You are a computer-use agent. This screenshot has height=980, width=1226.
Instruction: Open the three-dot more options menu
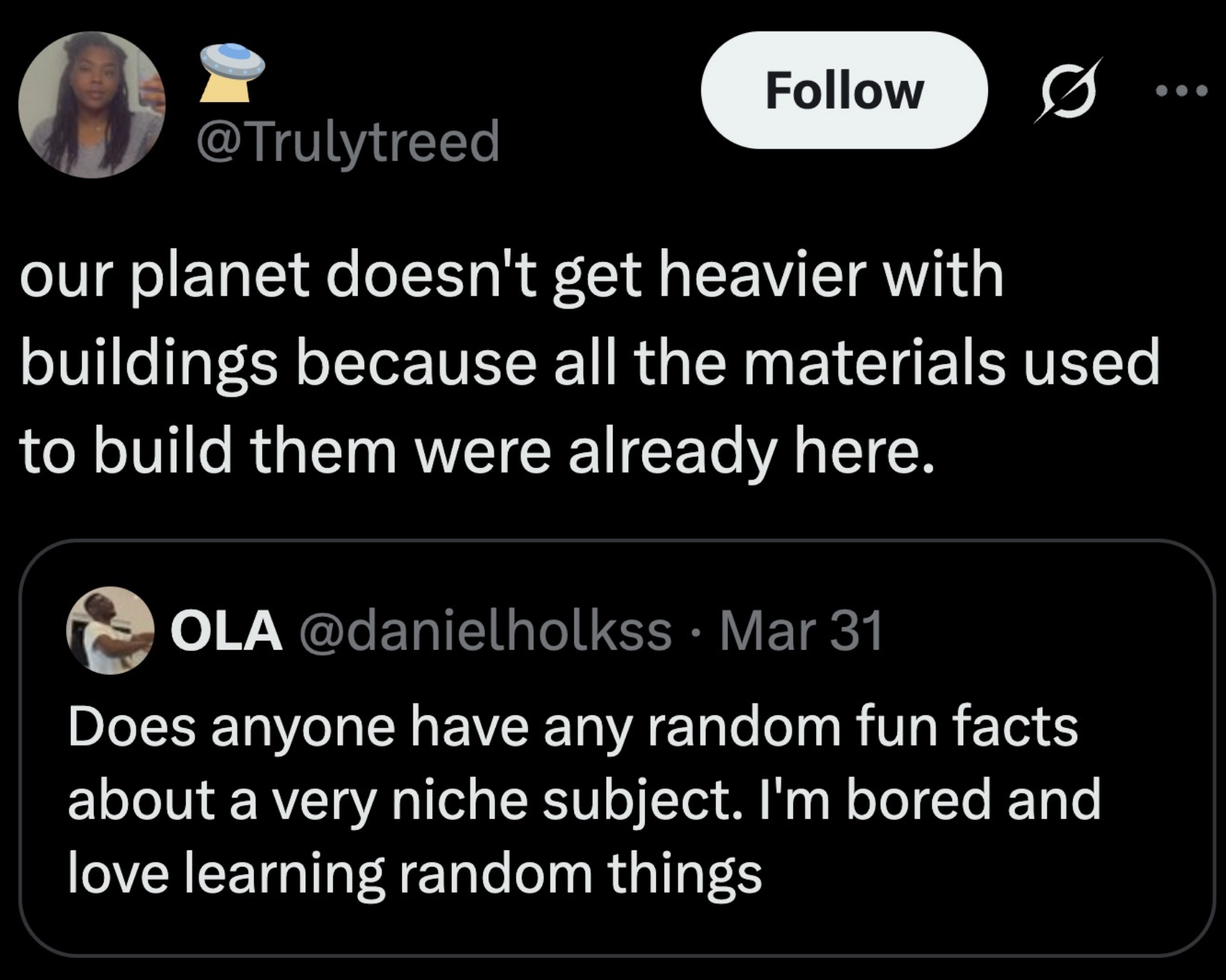click(1181, 91)
